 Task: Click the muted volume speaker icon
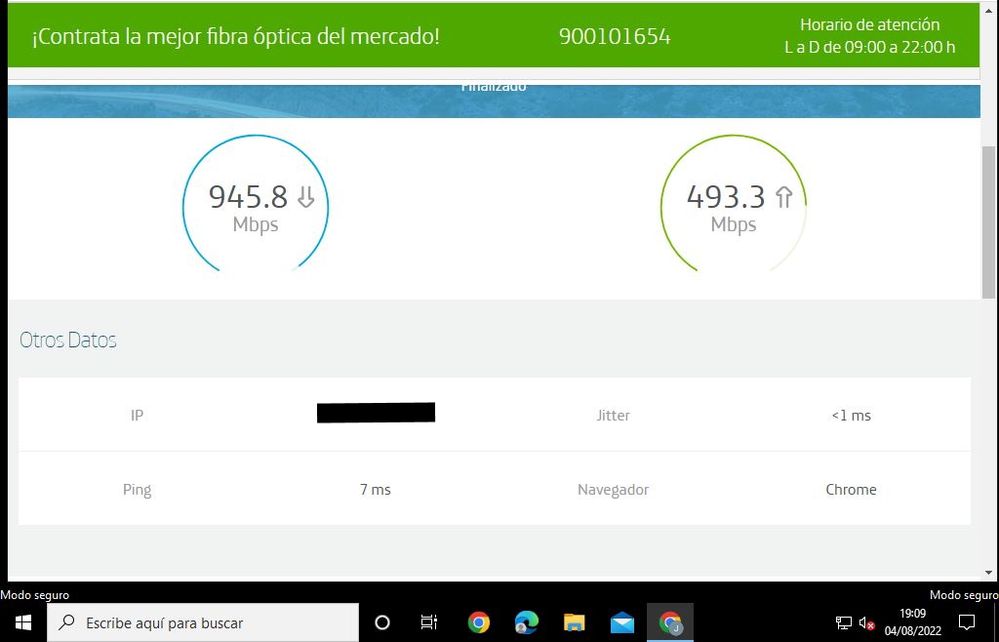[867, 623]
